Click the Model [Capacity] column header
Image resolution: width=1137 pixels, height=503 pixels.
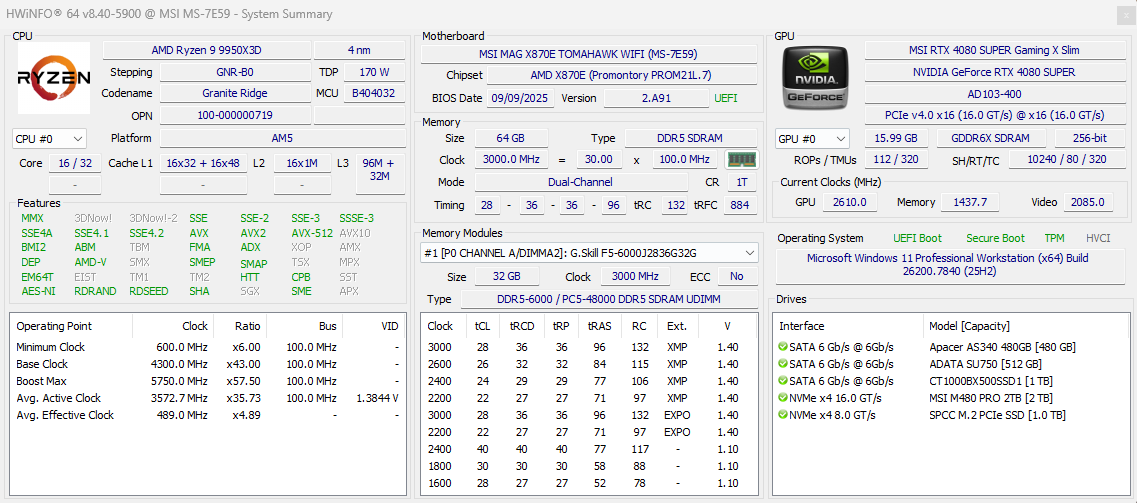tap(1025, 326)
